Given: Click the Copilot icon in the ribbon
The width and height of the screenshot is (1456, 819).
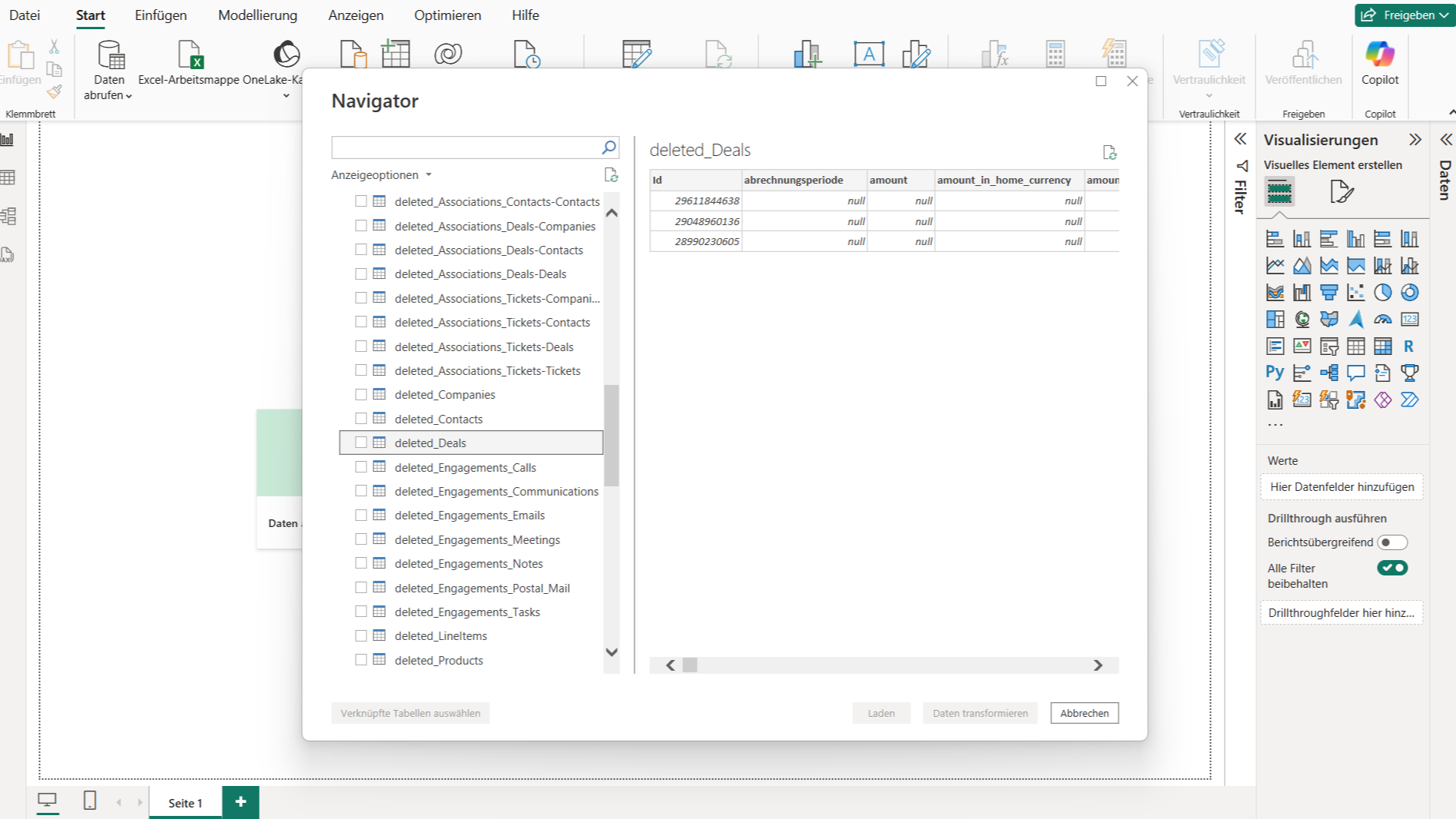Looking at the screenshot, I should (x=1379, y=55).
